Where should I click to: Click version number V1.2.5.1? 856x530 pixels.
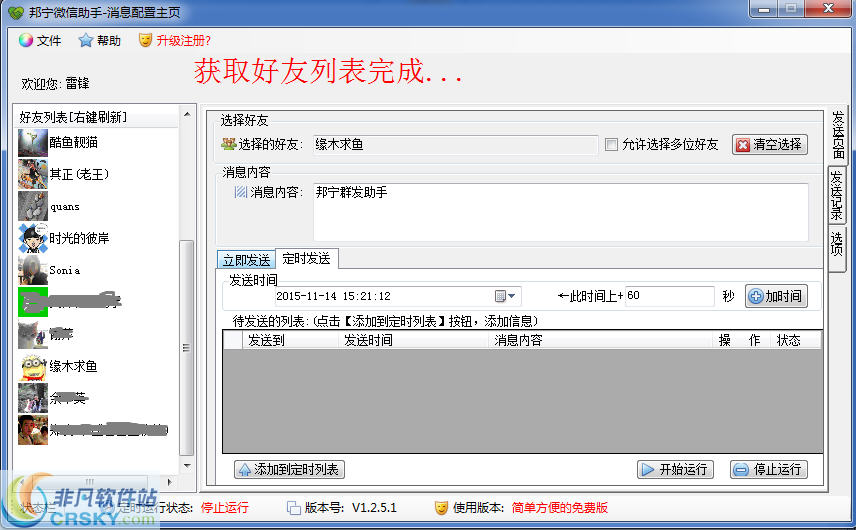(374, 508)
